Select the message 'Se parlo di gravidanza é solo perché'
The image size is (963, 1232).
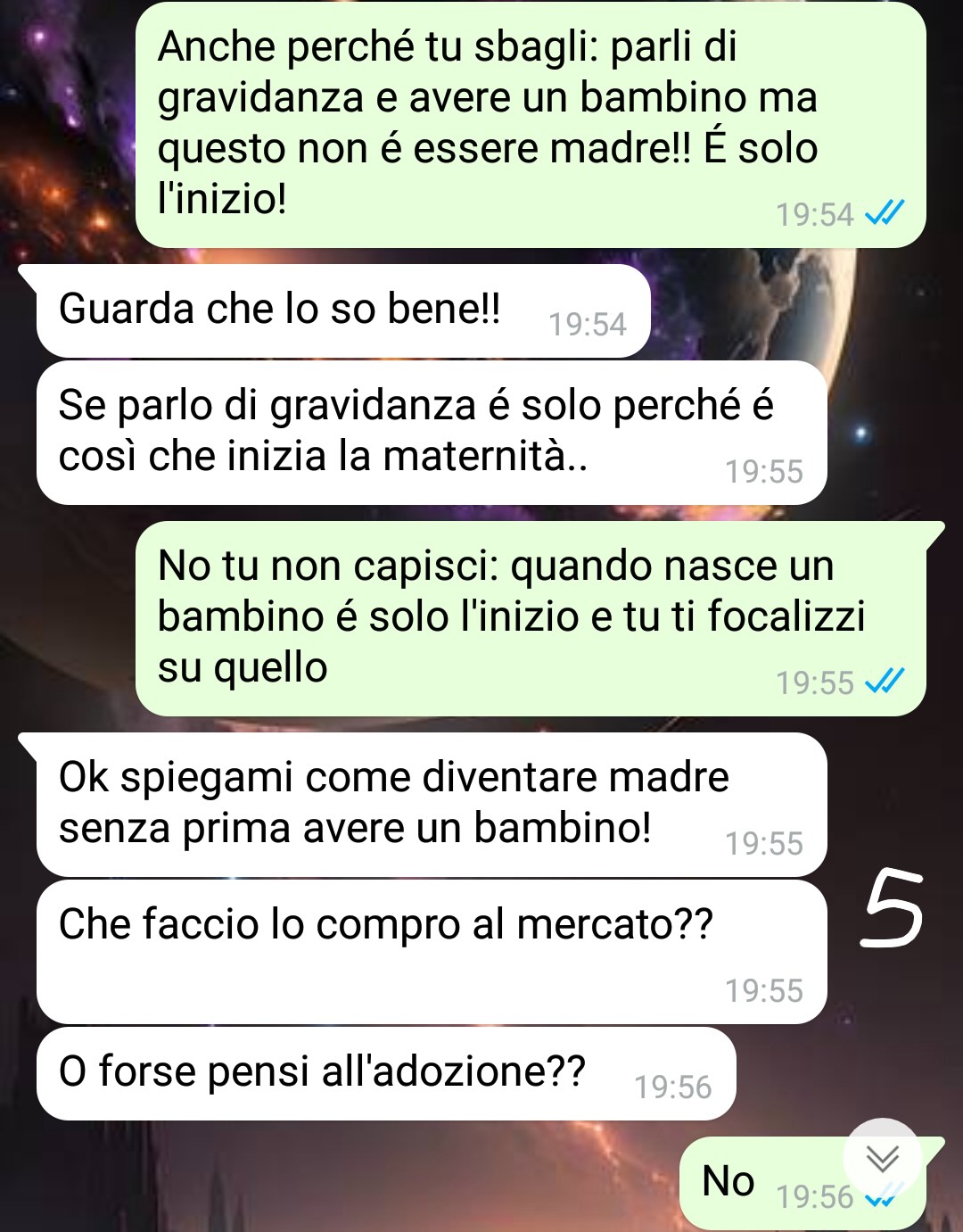[432, 433]
